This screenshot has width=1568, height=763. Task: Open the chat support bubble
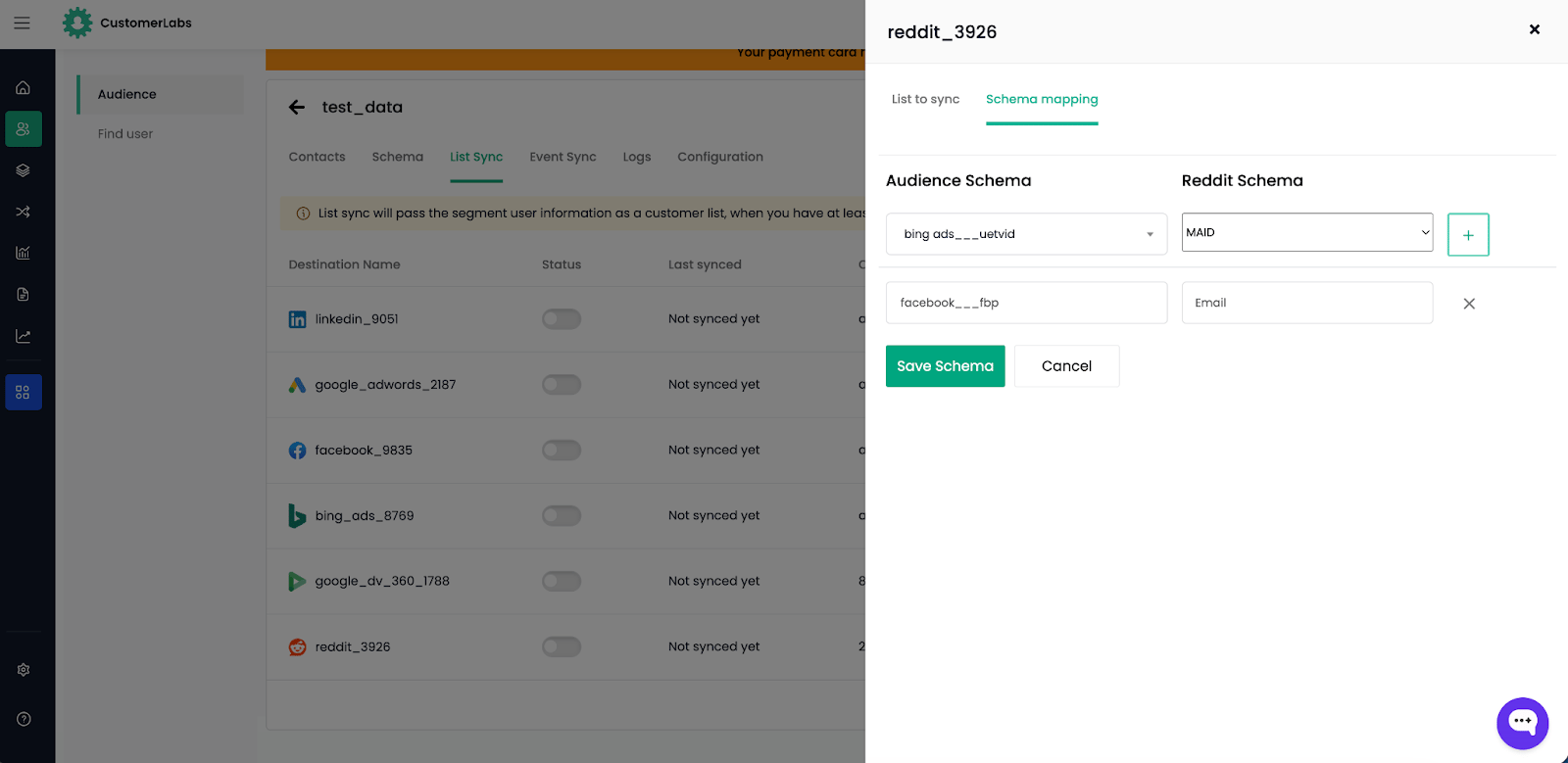pyautogui.click(x=1522, y=723)
